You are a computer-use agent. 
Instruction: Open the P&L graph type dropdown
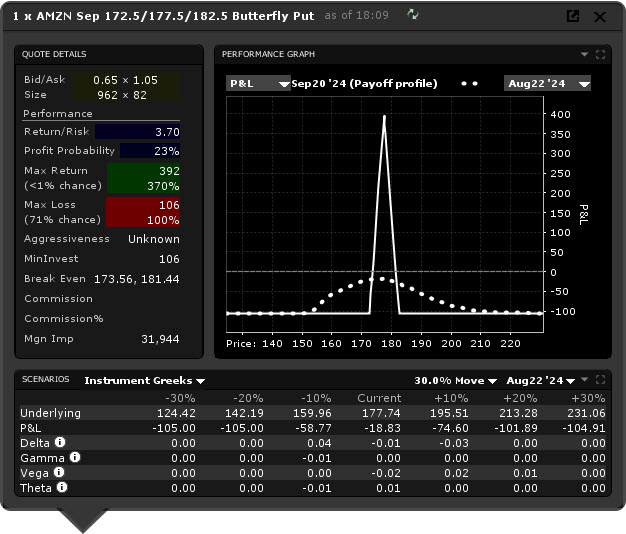(258, 84)
